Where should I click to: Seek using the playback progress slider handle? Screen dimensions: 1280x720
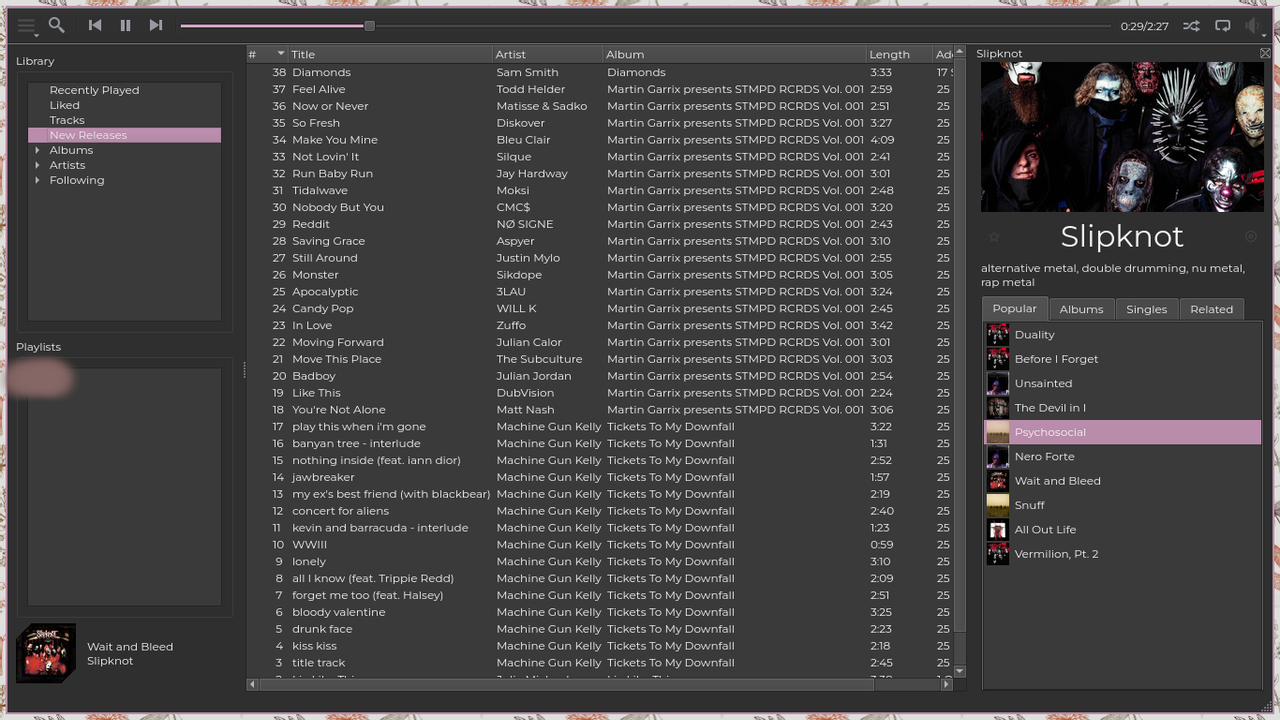click(x=369, y=26)
